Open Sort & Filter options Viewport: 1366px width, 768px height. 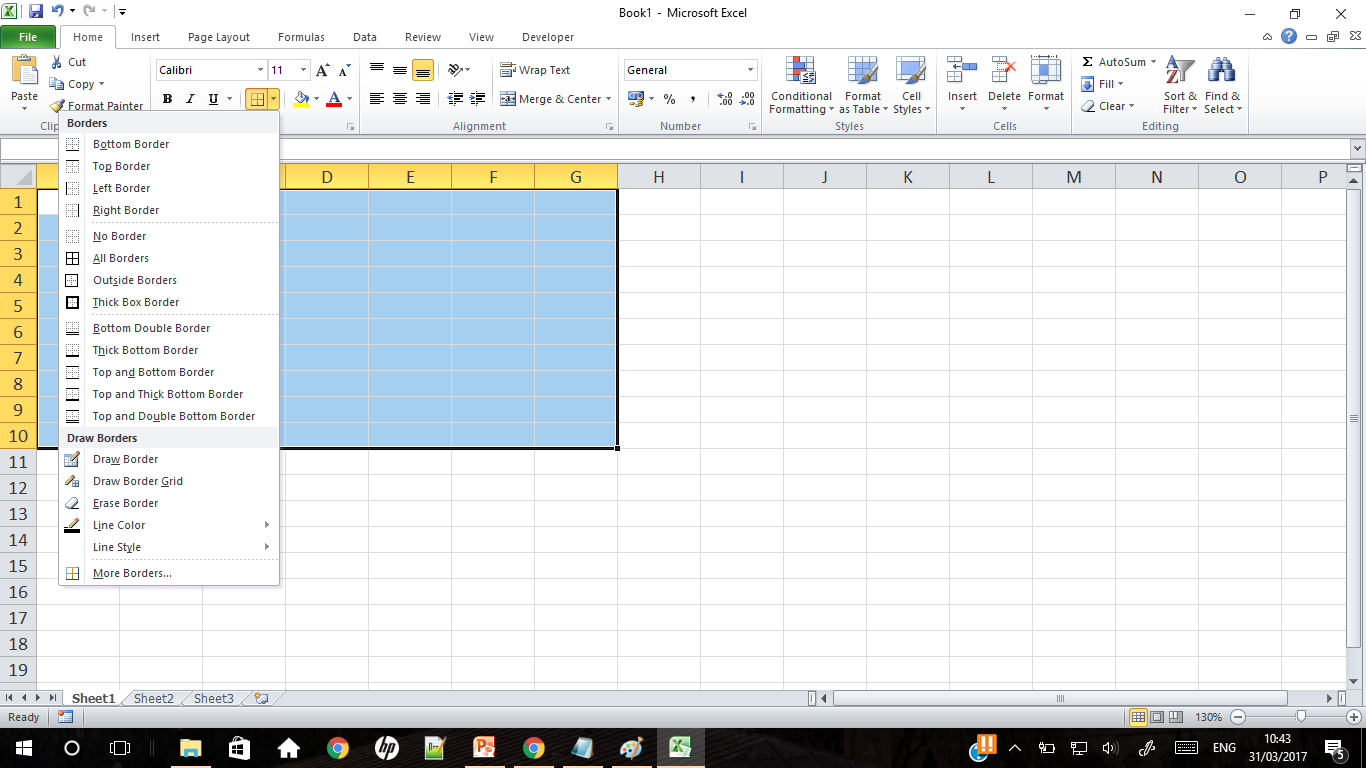tap(1179, 86)
